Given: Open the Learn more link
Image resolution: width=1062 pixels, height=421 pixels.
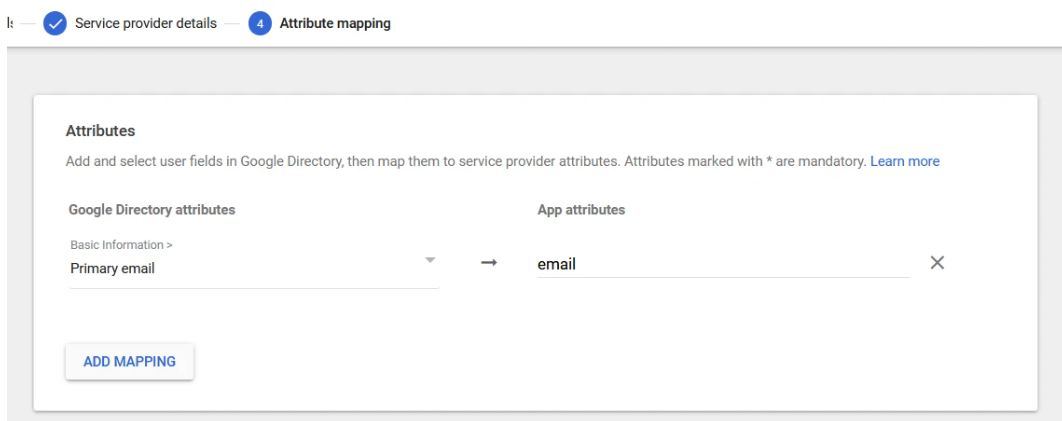Looking at the screenshot, I should coord(904,161).
